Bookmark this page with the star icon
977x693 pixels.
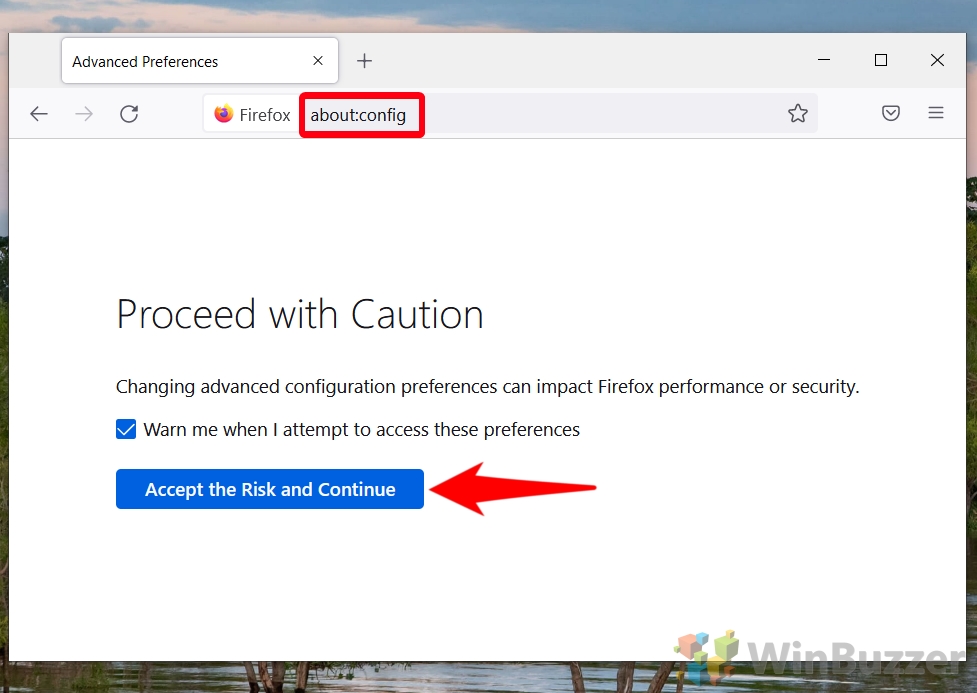[x=798, y=113]
